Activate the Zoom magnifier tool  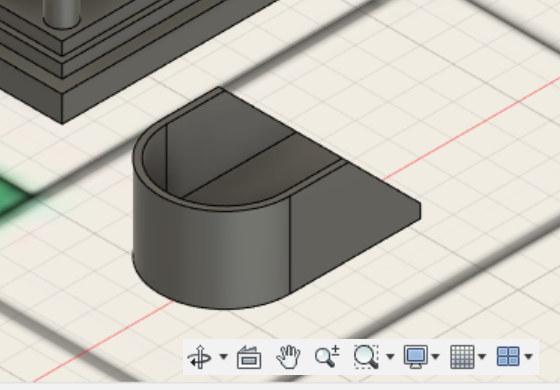pyautogui.click(x=327, y=356)
